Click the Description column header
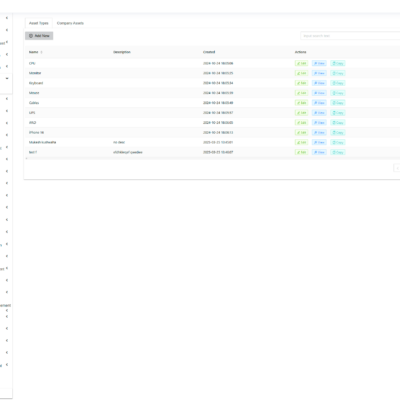Screen dimensions: 400x400 click(122, 52)
